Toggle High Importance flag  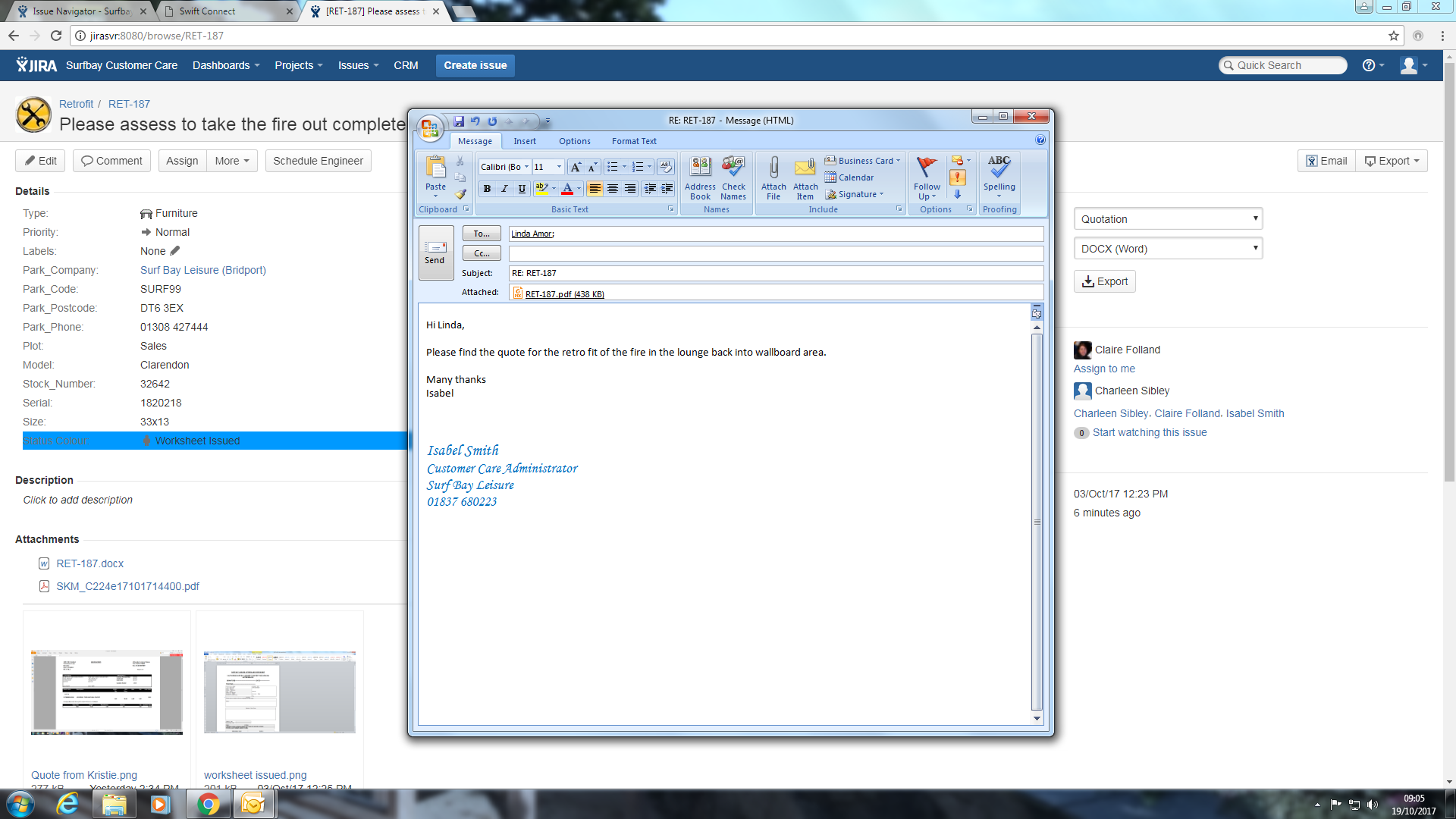tap(958, 177)
